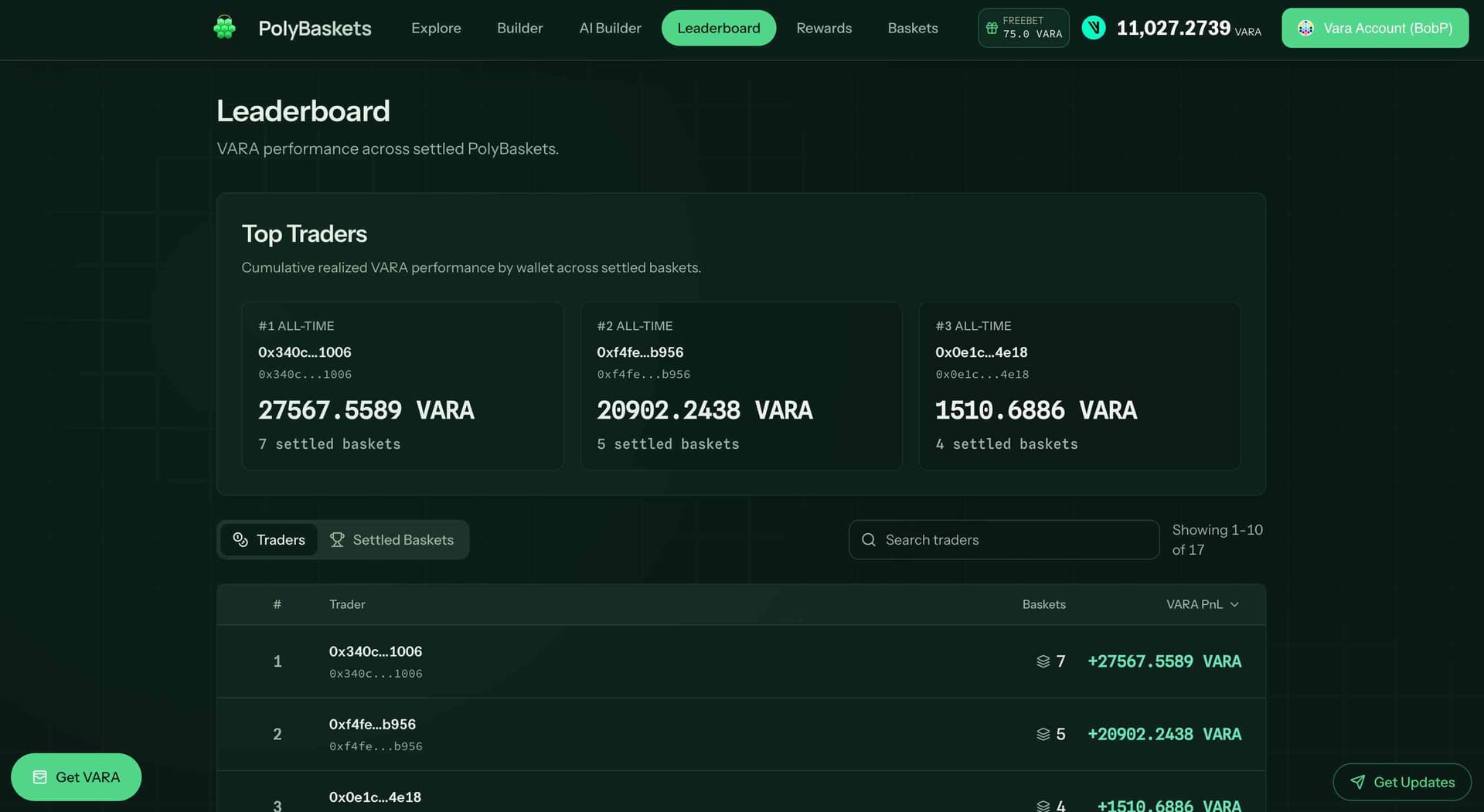Click the Trader column header
This screenshot has width=1484, height=812.
pos(347,604)
